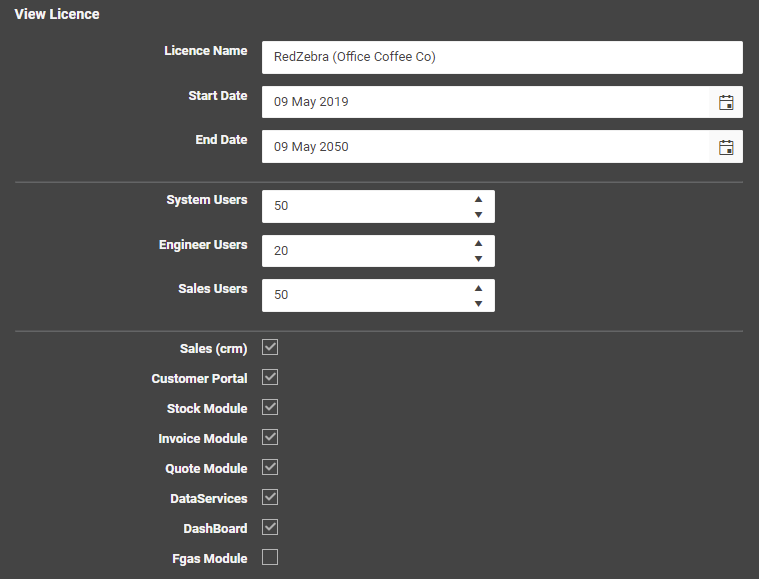Enable the Fgas Module checkbox
This screenshot has height=579, width=759.
coord(270,557)
